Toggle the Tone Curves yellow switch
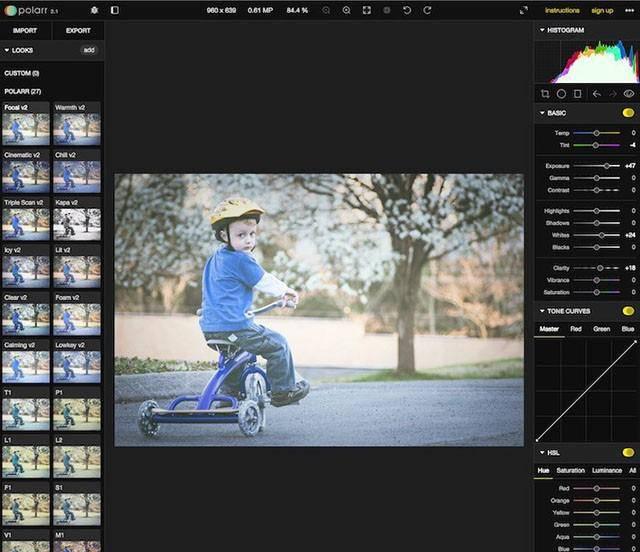 point(628,311)
